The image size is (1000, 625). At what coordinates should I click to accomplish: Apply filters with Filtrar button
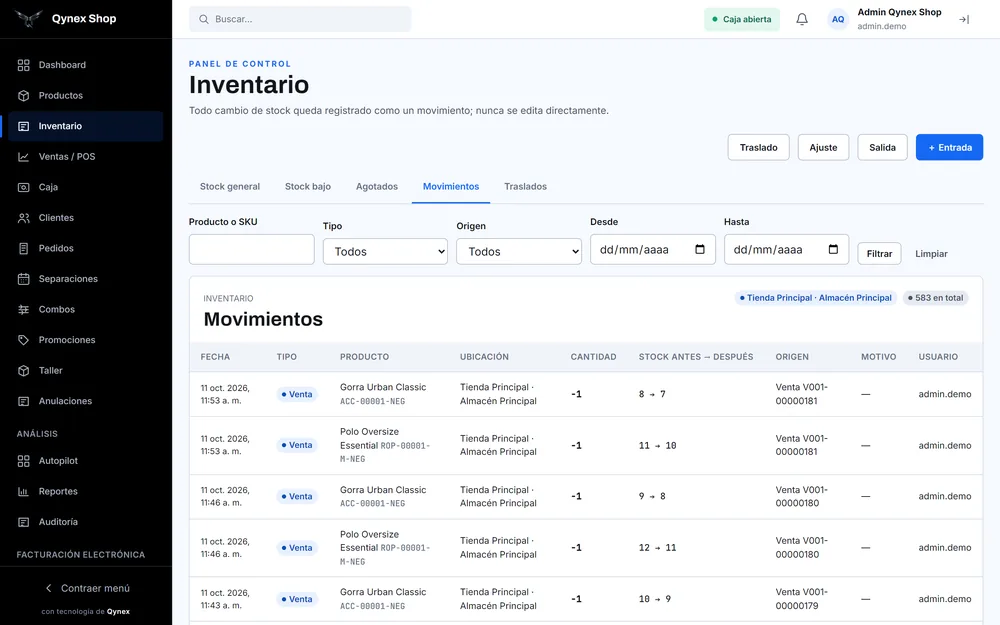879,254
